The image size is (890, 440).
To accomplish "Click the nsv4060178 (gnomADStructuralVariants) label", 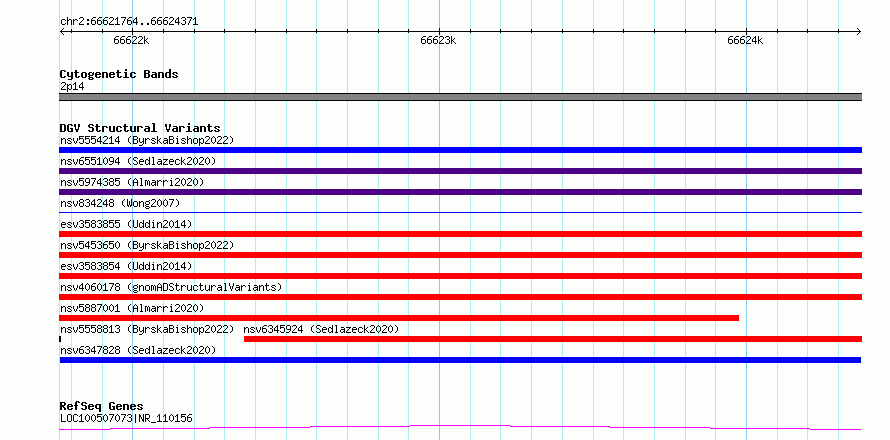I will (171, 287).
